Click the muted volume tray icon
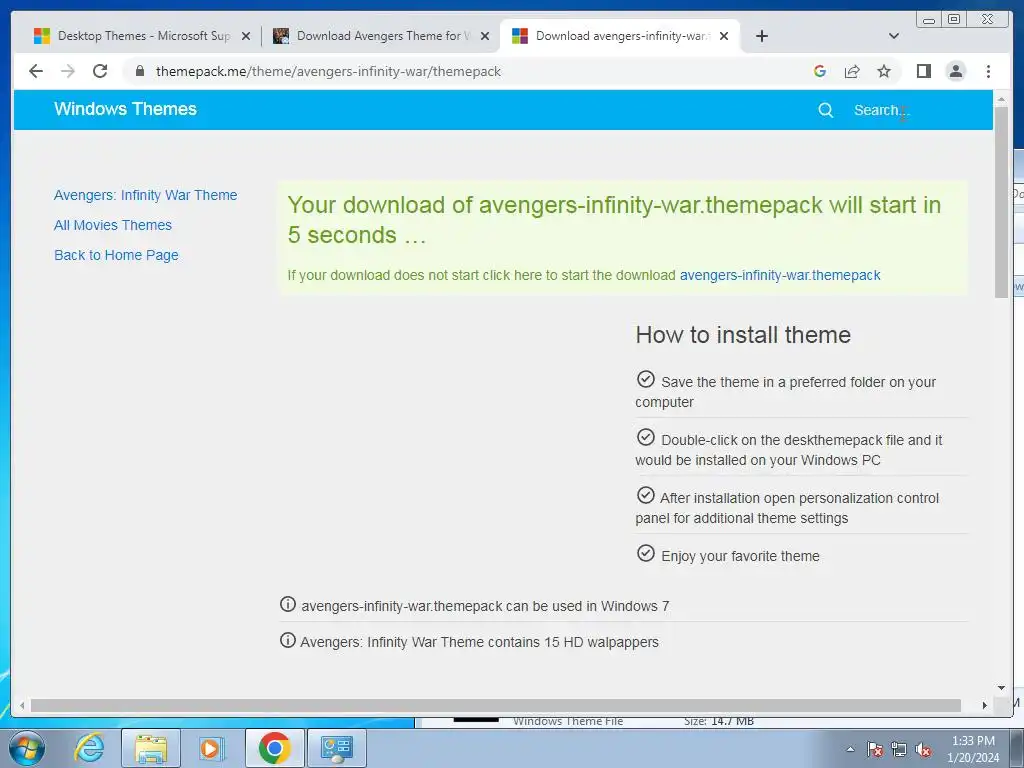 pyautogui.click(x=923, y=749)
